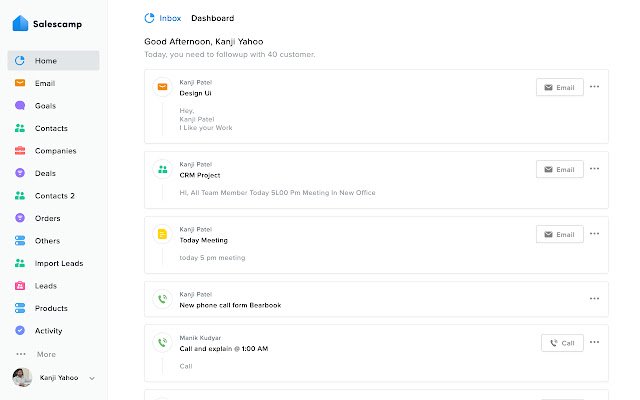
Task: Open the Leads pink icon
Action: coord(20,285)
